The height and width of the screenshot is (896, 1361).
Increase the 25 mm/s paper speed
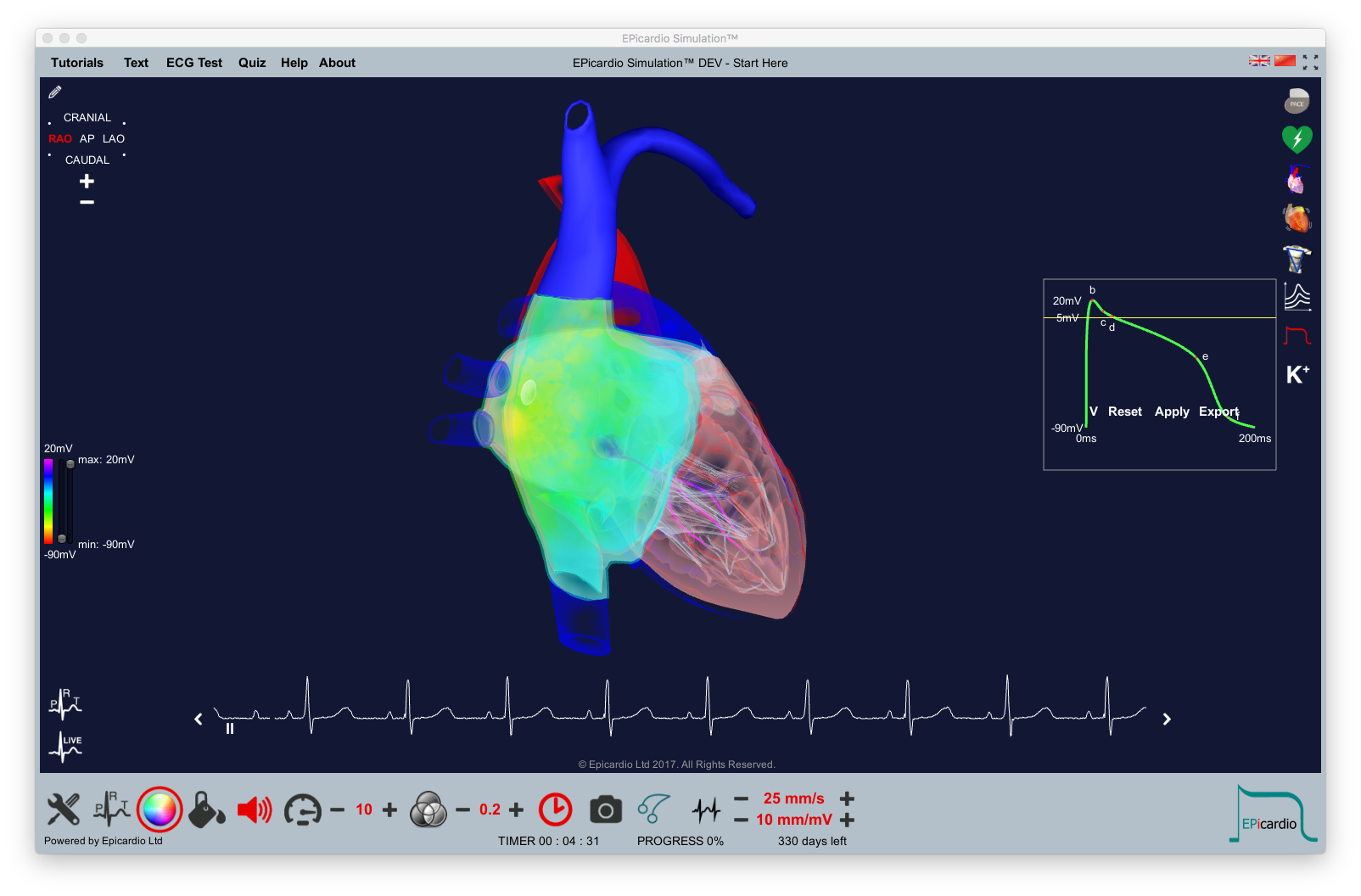click(x=847, y=798)
